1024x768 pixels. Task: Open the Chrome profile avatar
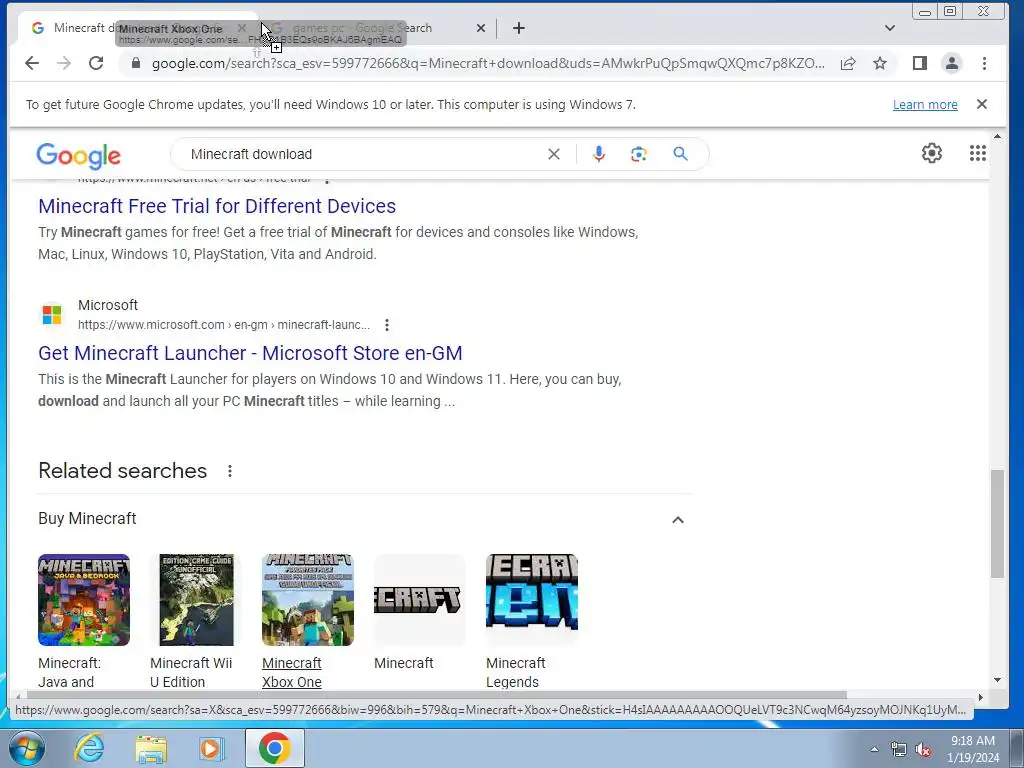coord(952,63)
